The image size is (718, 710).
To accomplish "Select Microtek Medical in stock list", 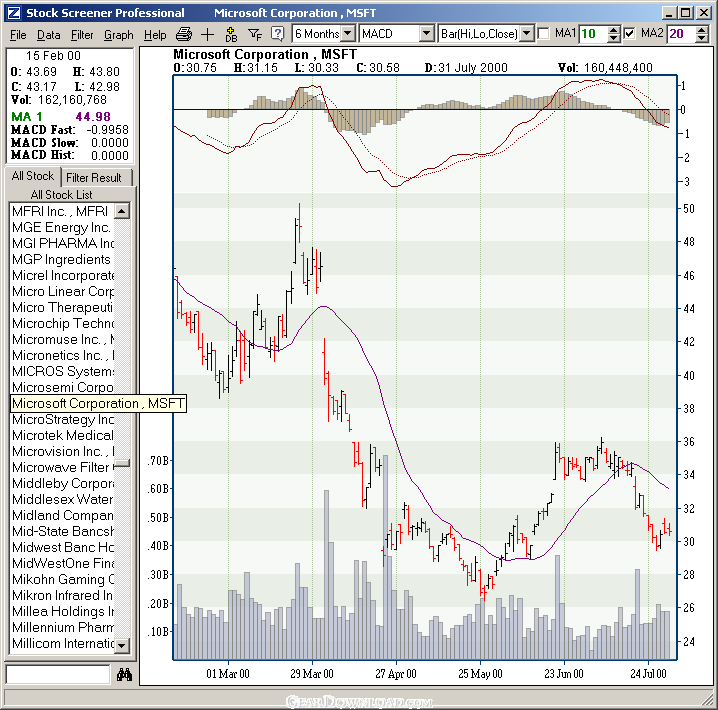I will point(62,435).
